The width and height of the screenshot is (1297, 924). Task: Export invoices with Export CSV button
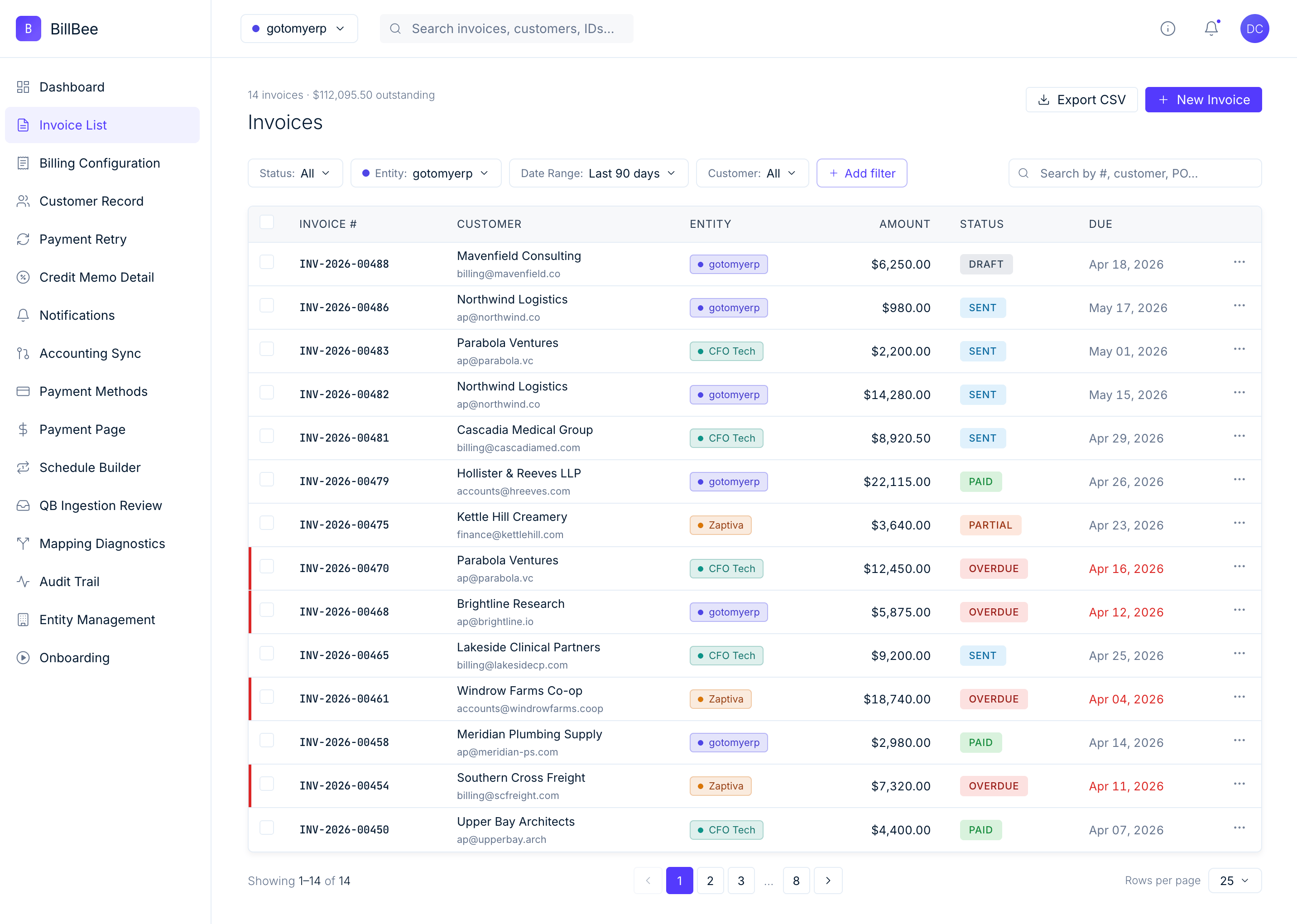(1081, 100)
